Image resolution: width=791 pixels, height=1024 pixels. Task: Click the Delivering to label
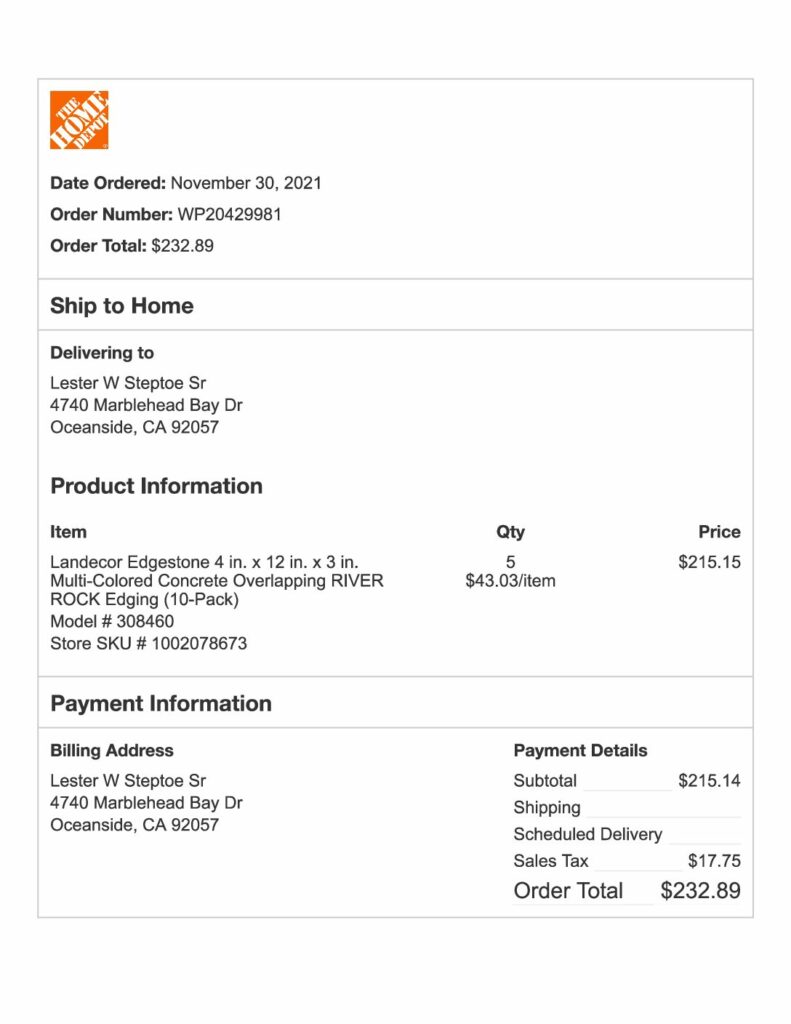102,353
